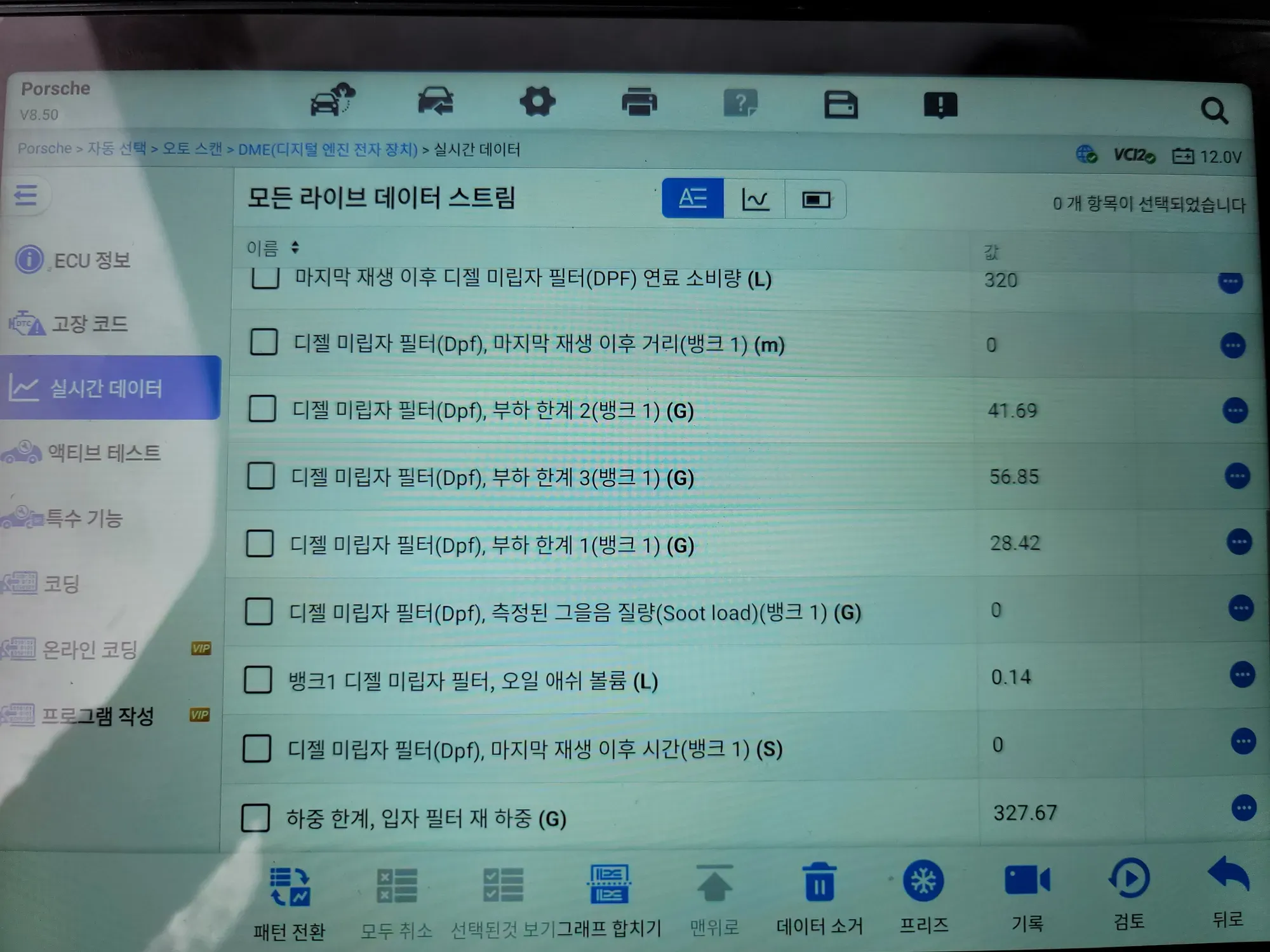Open 액티브 테스트 in the sidebar
Screen dimensions: 1270x952
81,453
